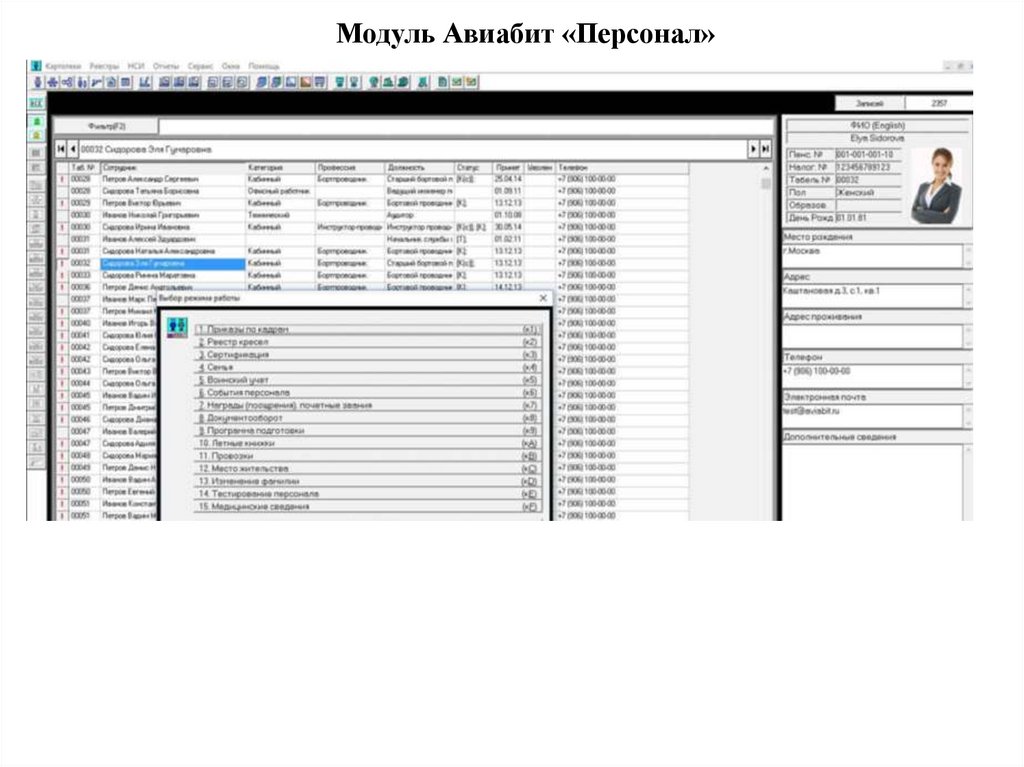Image resolution: width=1024 pixels, height=767 pixels.
Task: Click the Должность column header
Action: [x=420, y=168]
